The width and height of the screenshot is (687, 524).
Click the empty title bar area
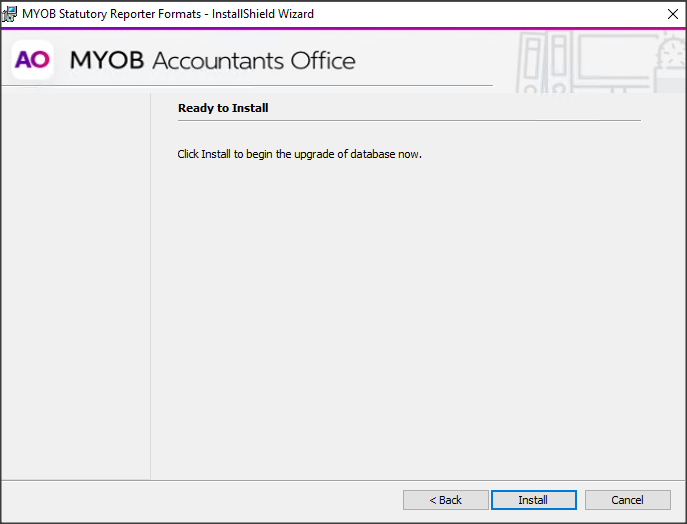480,14
